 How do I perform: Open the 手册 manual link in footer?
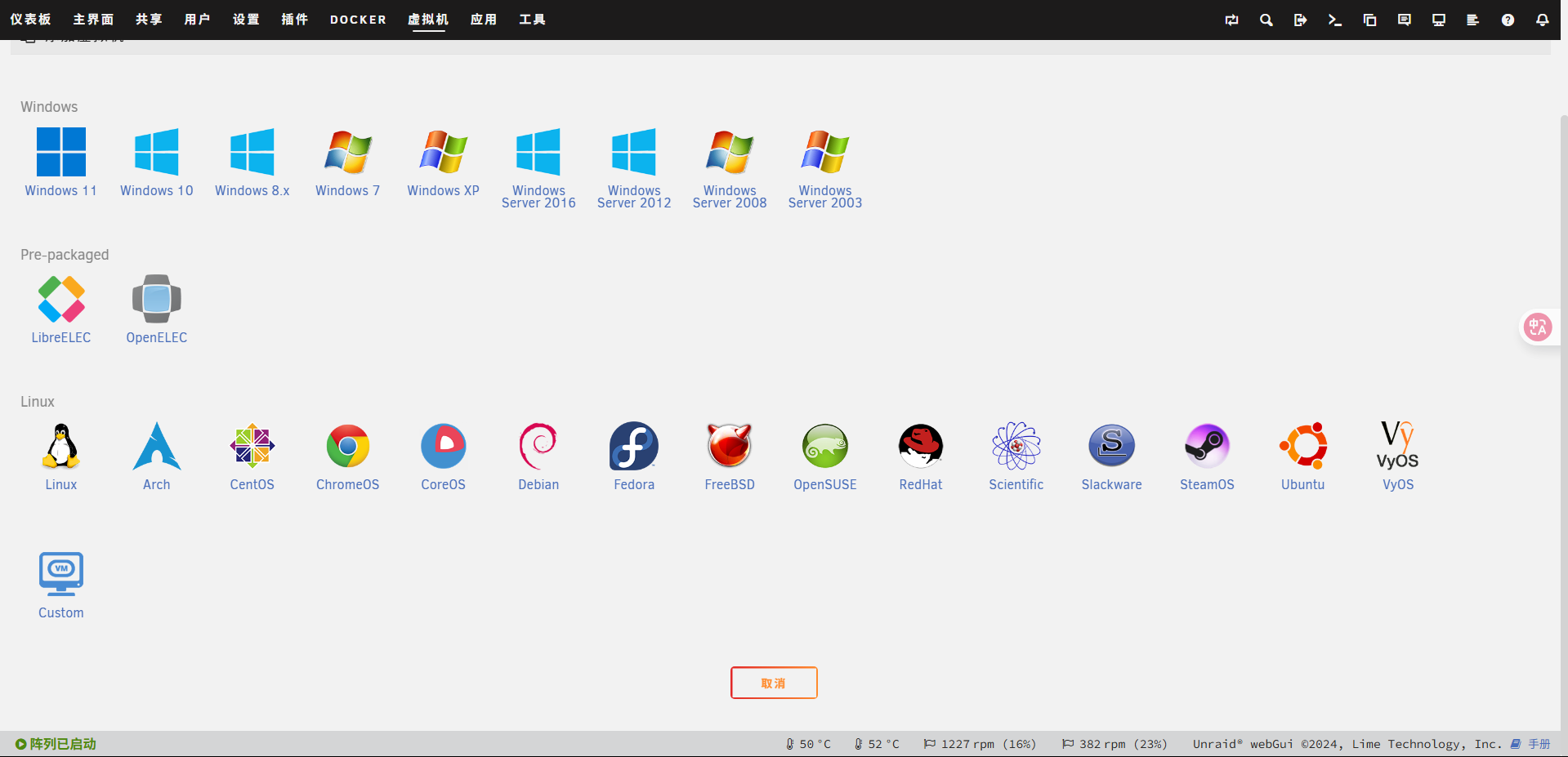(1530, 744)
